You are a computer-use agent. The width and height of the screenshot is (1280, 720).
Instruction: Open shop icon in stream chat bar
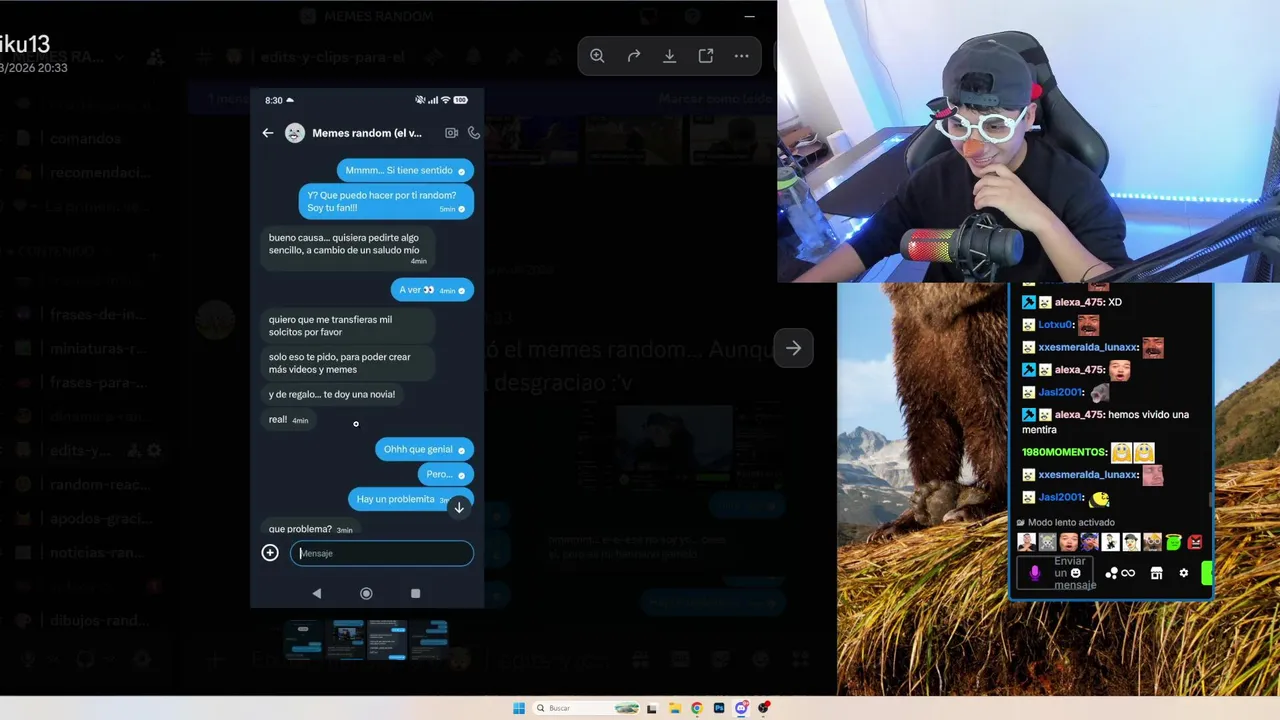point(1156,573)
